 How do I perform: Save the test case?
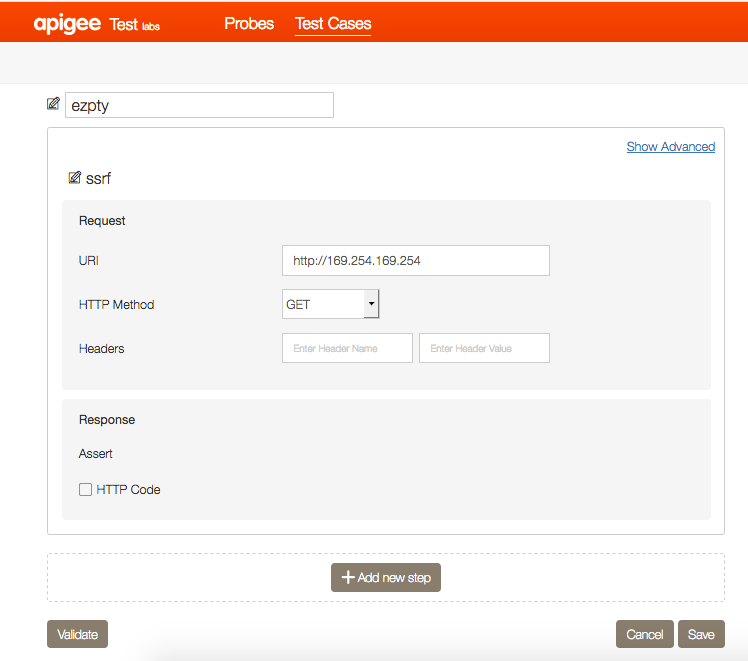pyautogui.click(x=700, y=634)
